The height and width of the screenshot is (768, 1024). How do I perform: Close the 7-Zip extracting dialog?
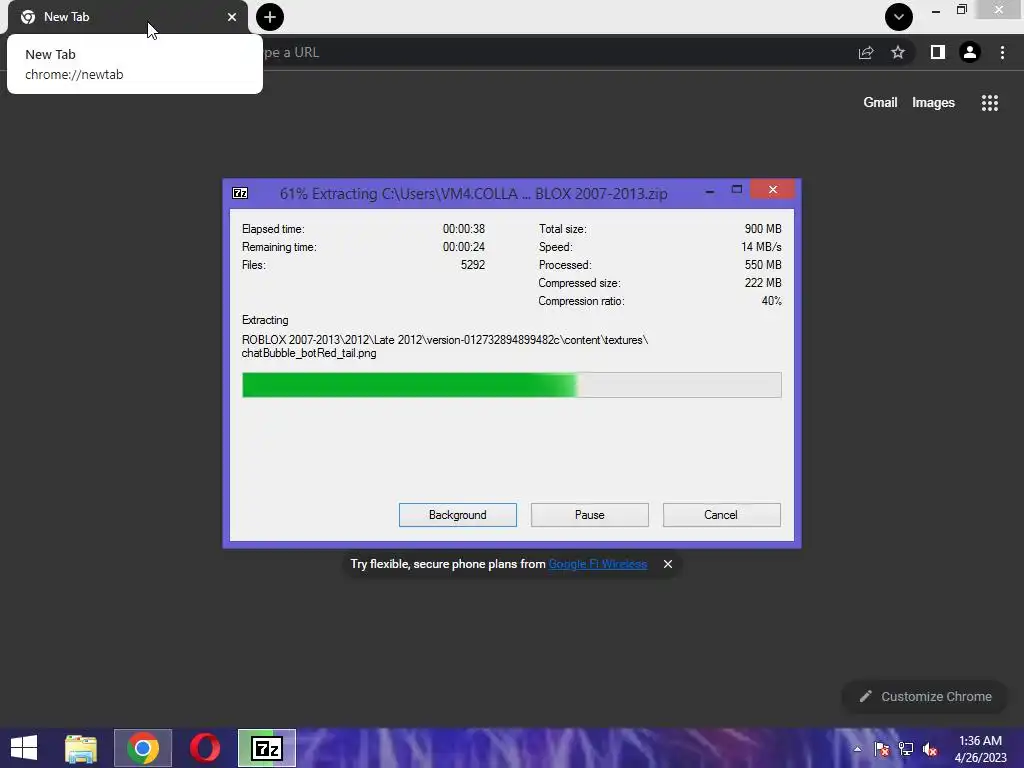click(x=773, y=189)
